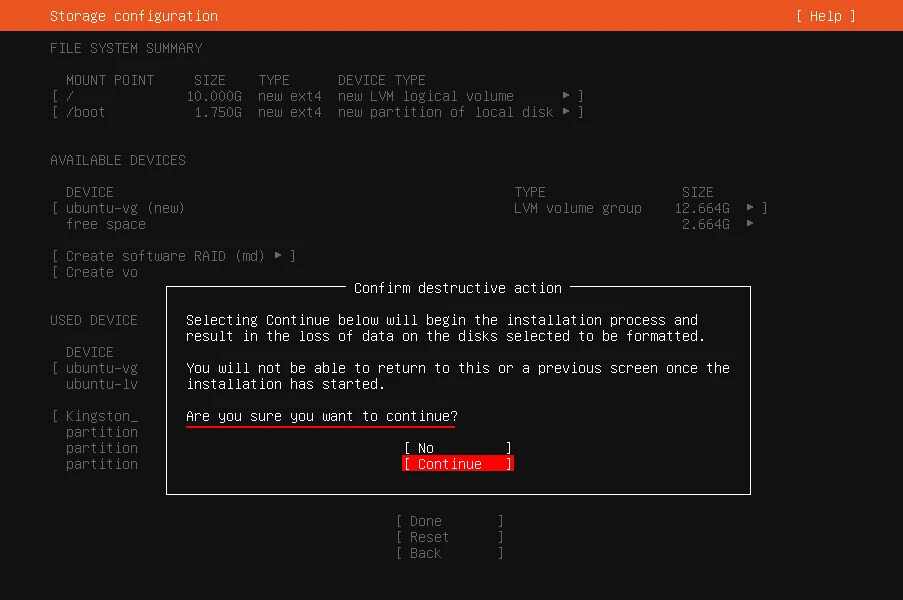Select the ubuntu-lv logical volume entry
903x600 pixels.
(101, 384)
